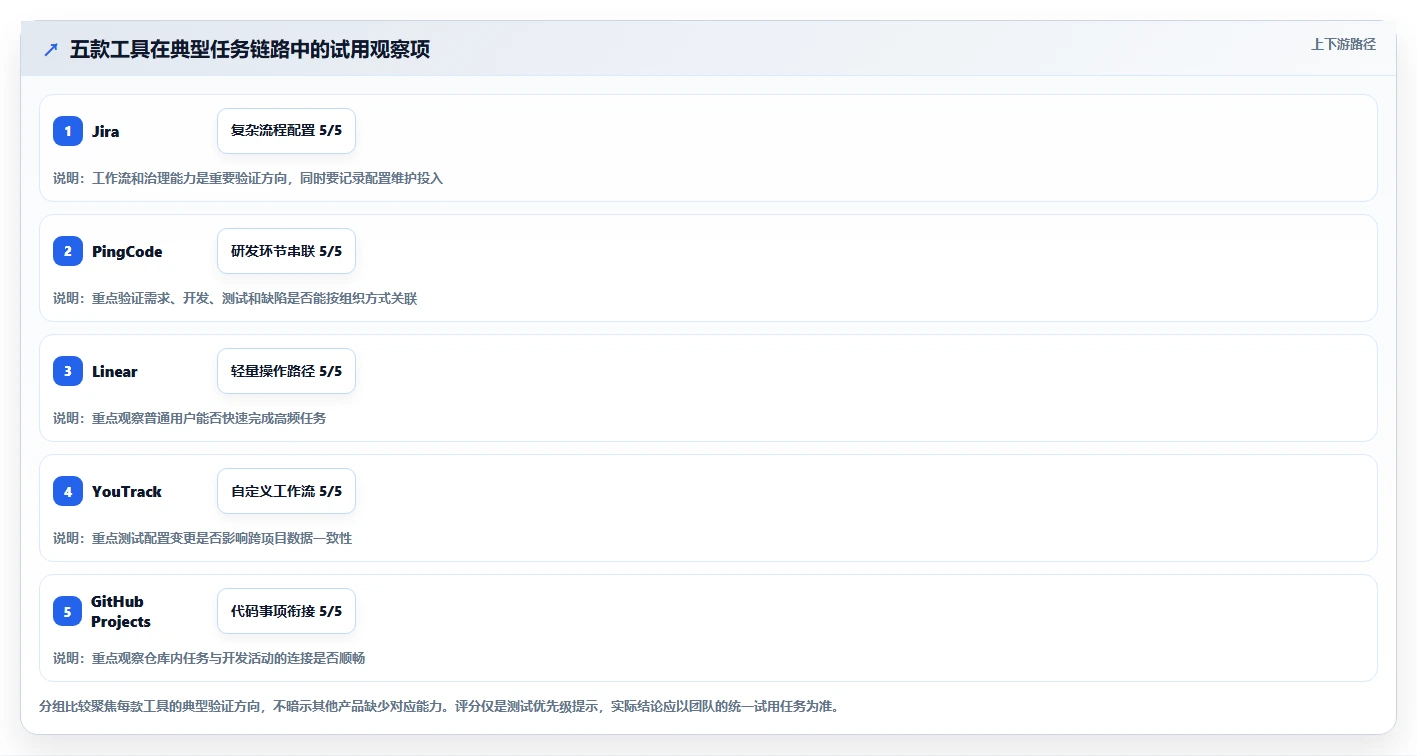
Task: Click the footer note starting with 分组比较聚焦
Action: [x=439, y=706]
